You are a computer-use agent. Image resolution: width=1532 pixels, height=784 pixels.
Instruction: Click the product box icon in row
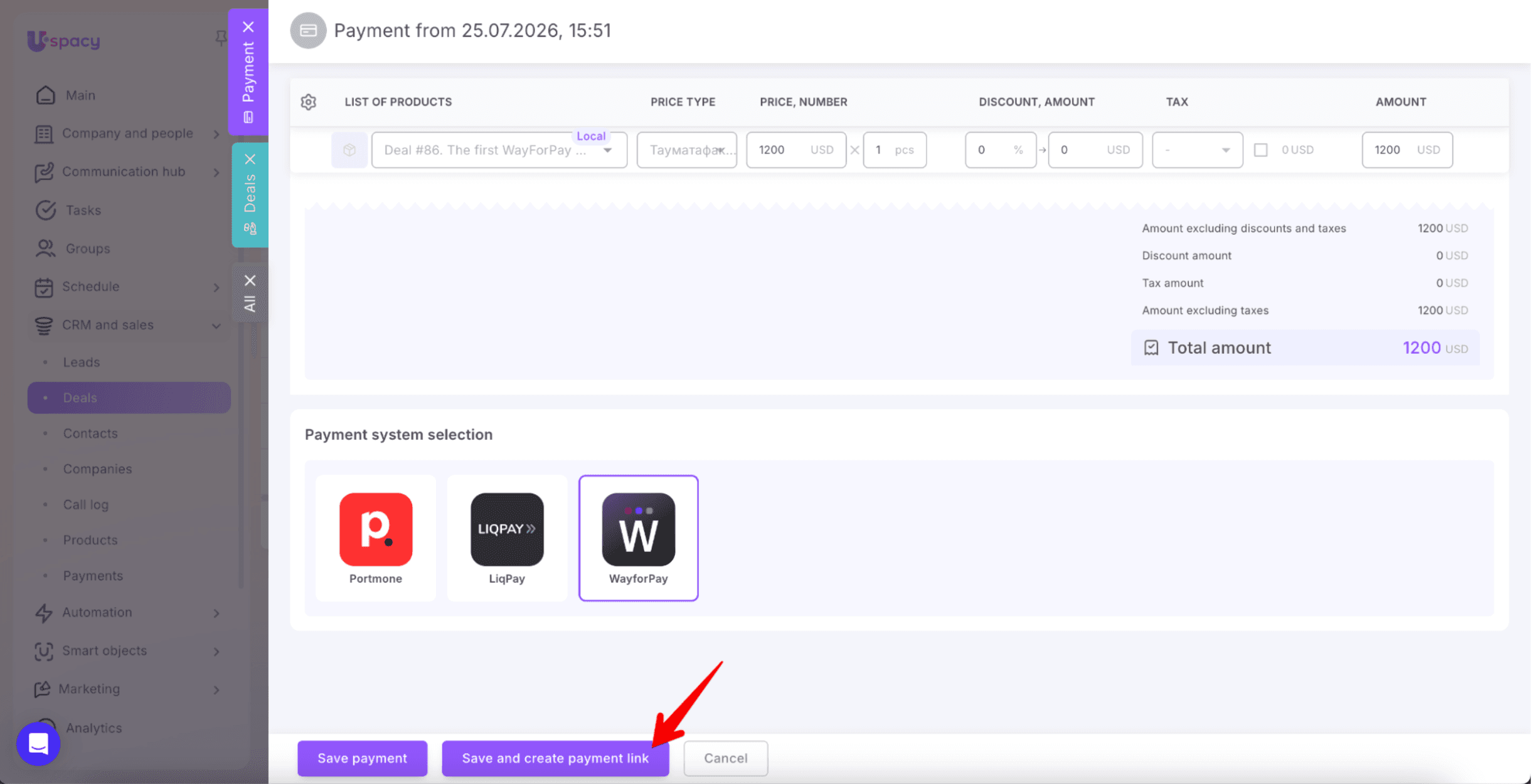349,150
